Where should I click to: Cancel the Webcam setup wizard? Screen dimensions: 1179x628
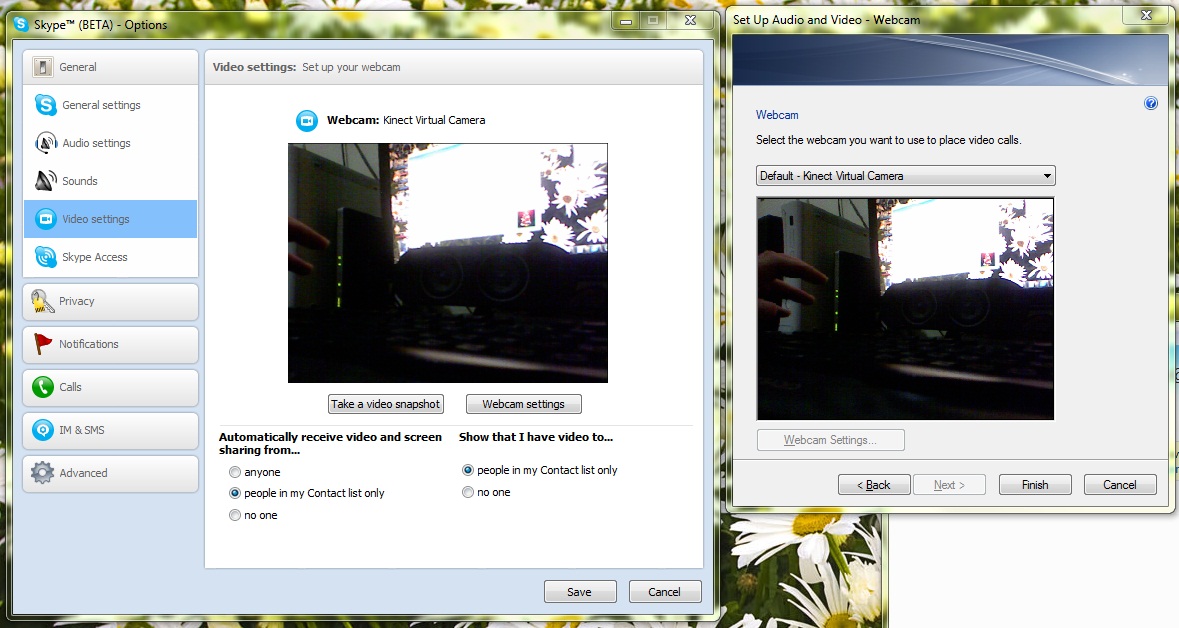[1120, 485]
